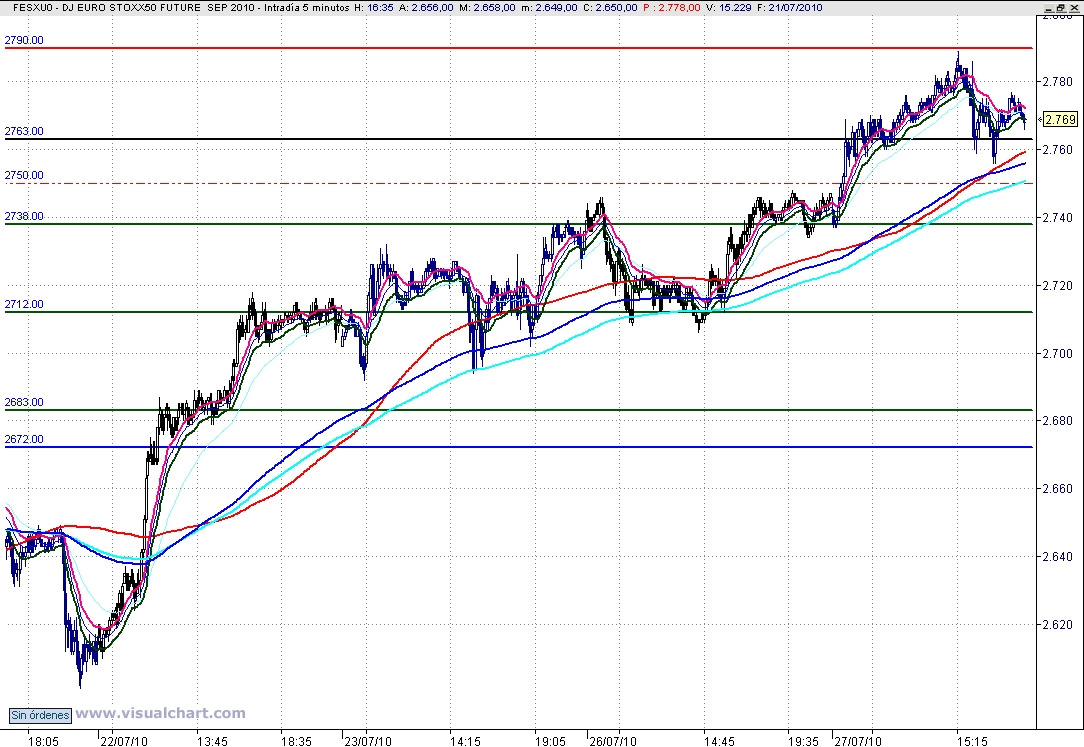Restore down the chart window
This screenshot has width=1084, height=747.
tap(1060, 7)
